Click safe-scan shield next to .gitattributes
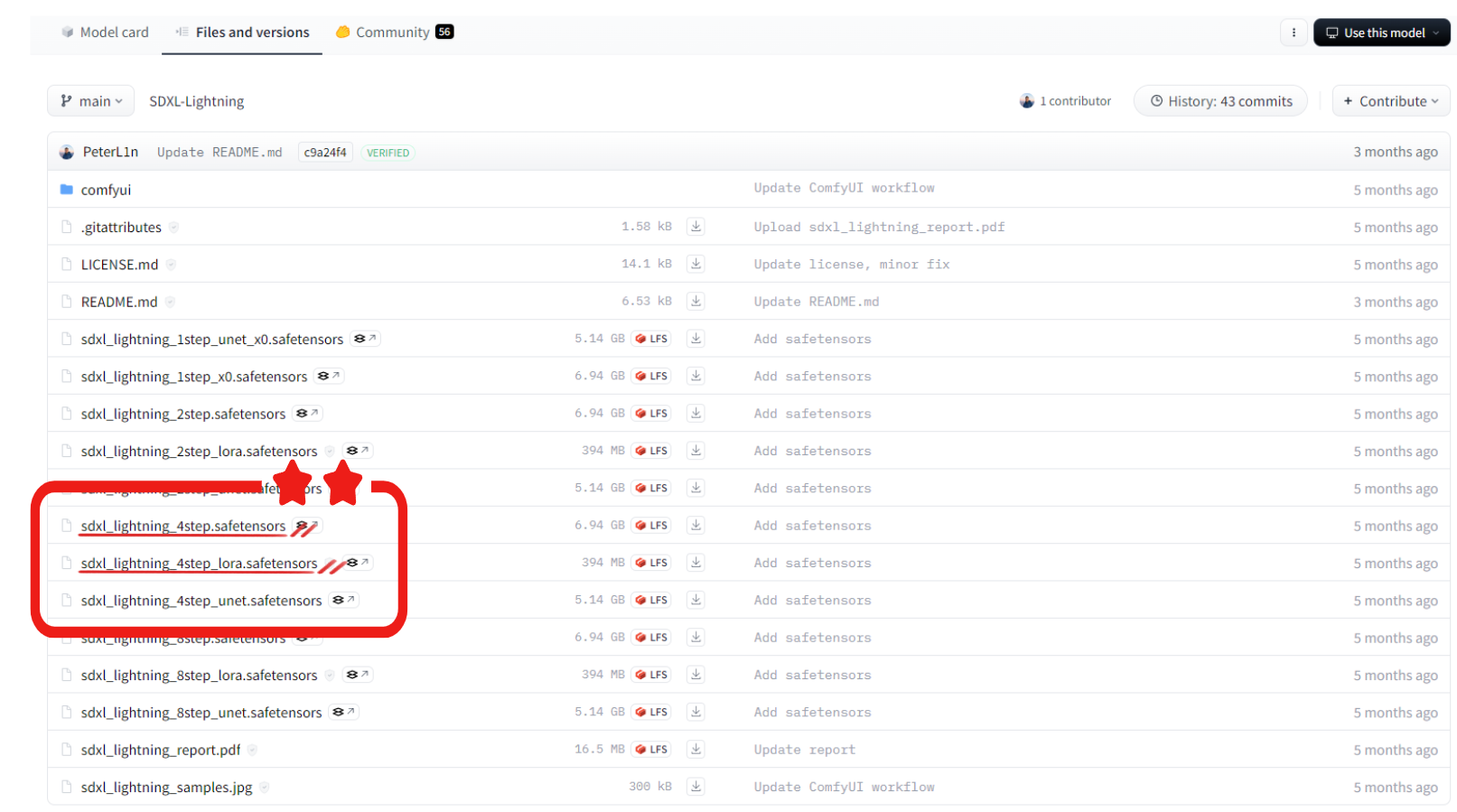 (173, 228)
